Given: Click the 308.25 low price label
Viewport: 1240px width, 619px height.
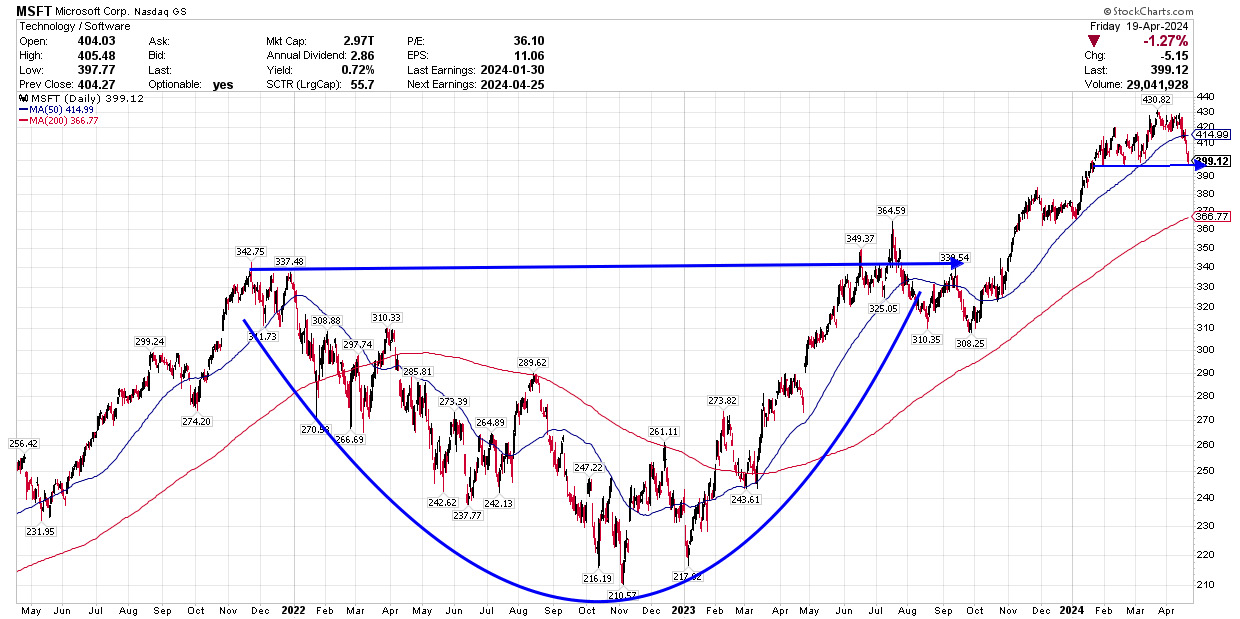Looking at the screenshot, I should pos(970,343).
